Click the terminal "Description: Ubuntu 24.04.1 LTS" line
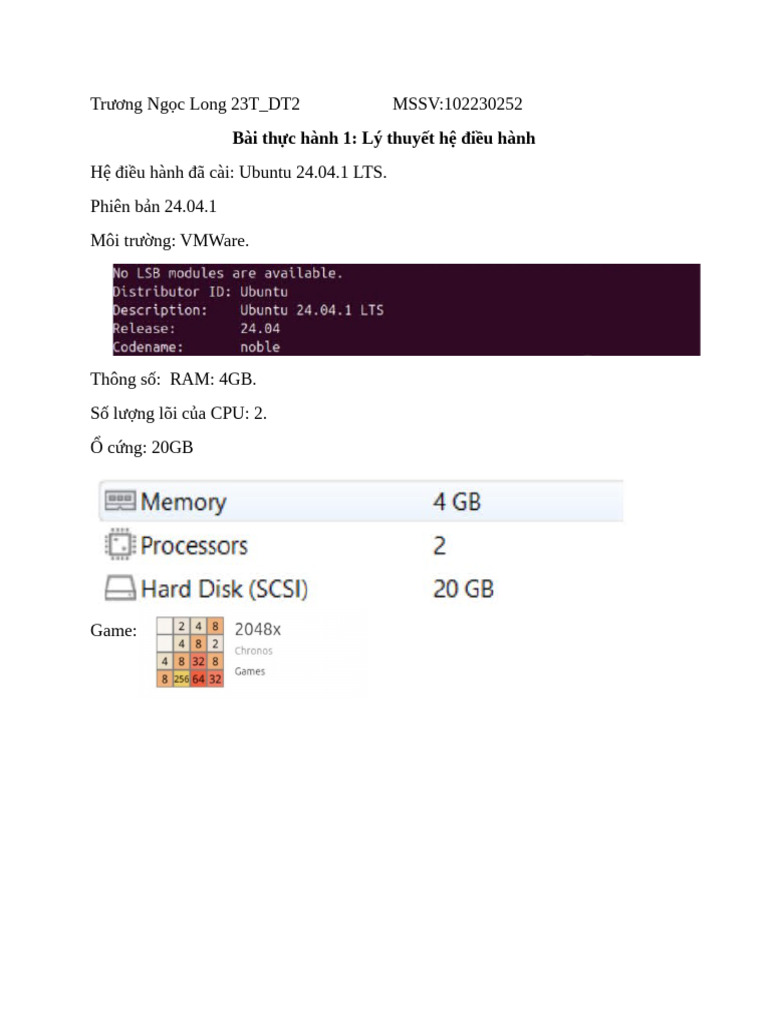Screen dimensions: 768x1024 point(247,310)
